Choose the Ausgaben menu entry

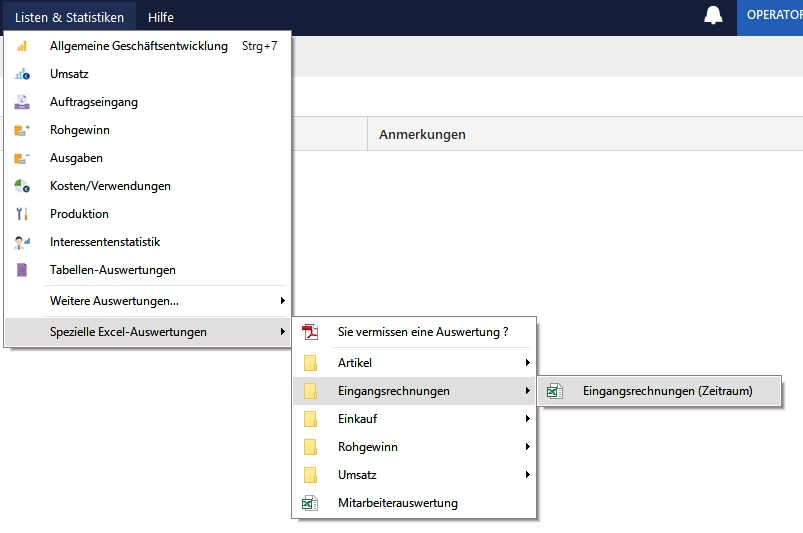[x=148, y=158]
